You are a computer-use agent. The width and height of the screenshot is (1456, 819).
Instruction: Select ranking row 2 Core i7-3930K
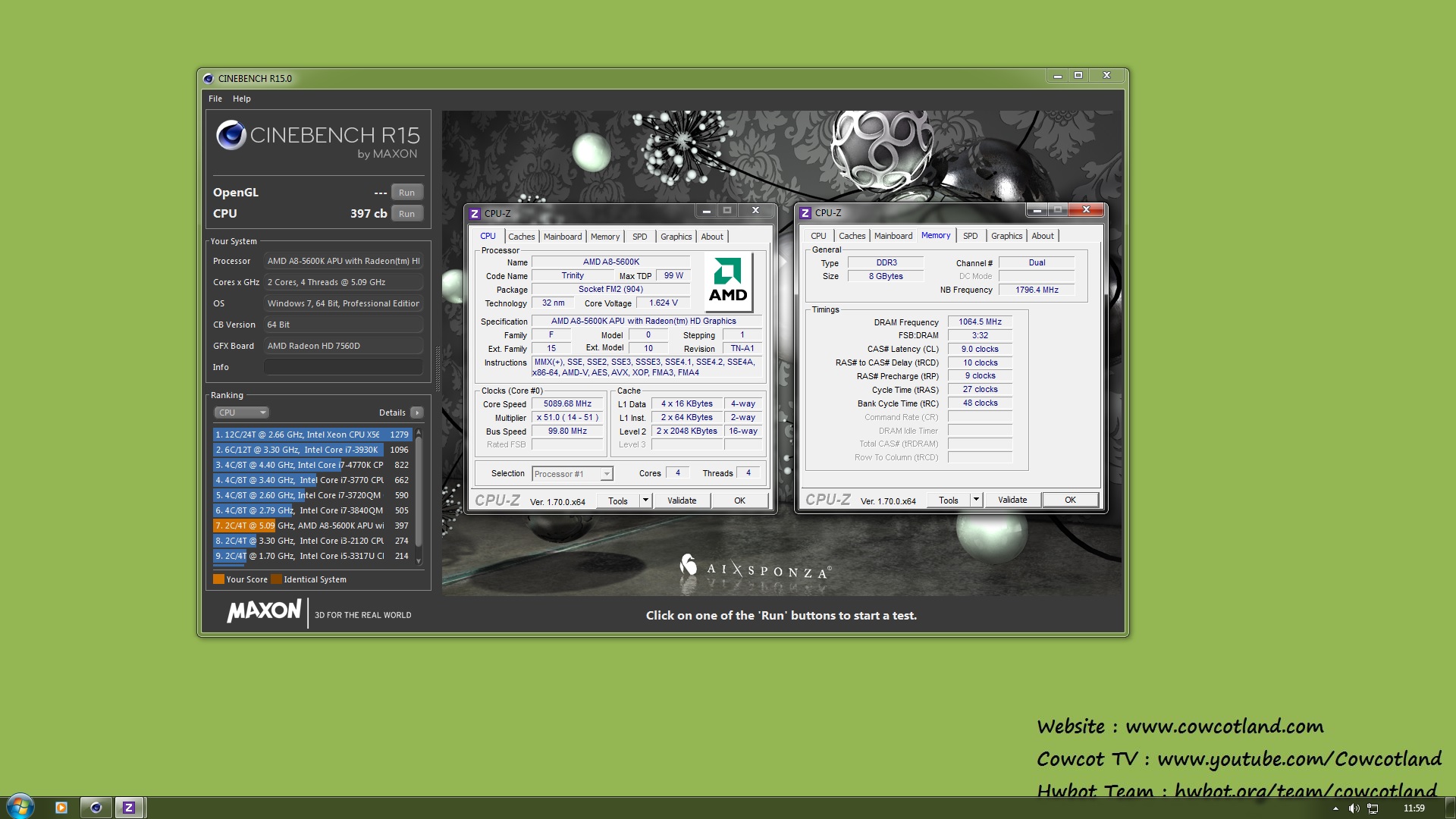tap(312, 450)
